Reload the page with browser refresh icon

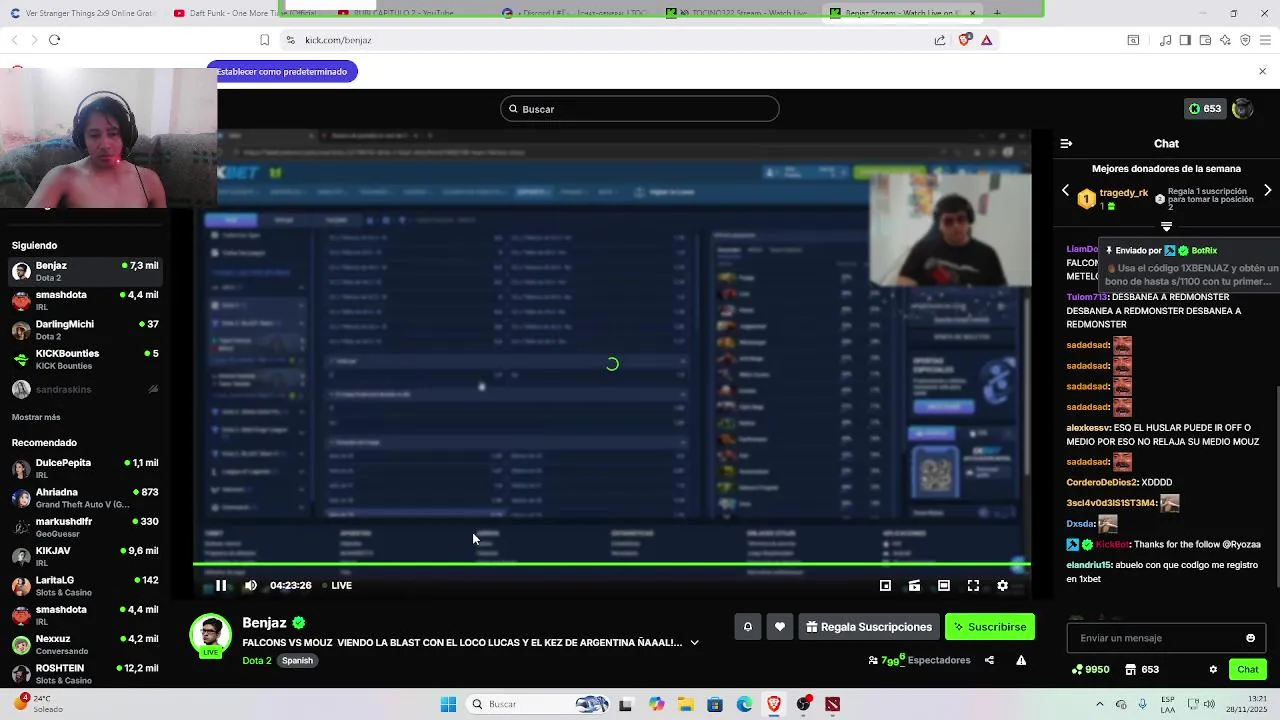click(54, 40)
